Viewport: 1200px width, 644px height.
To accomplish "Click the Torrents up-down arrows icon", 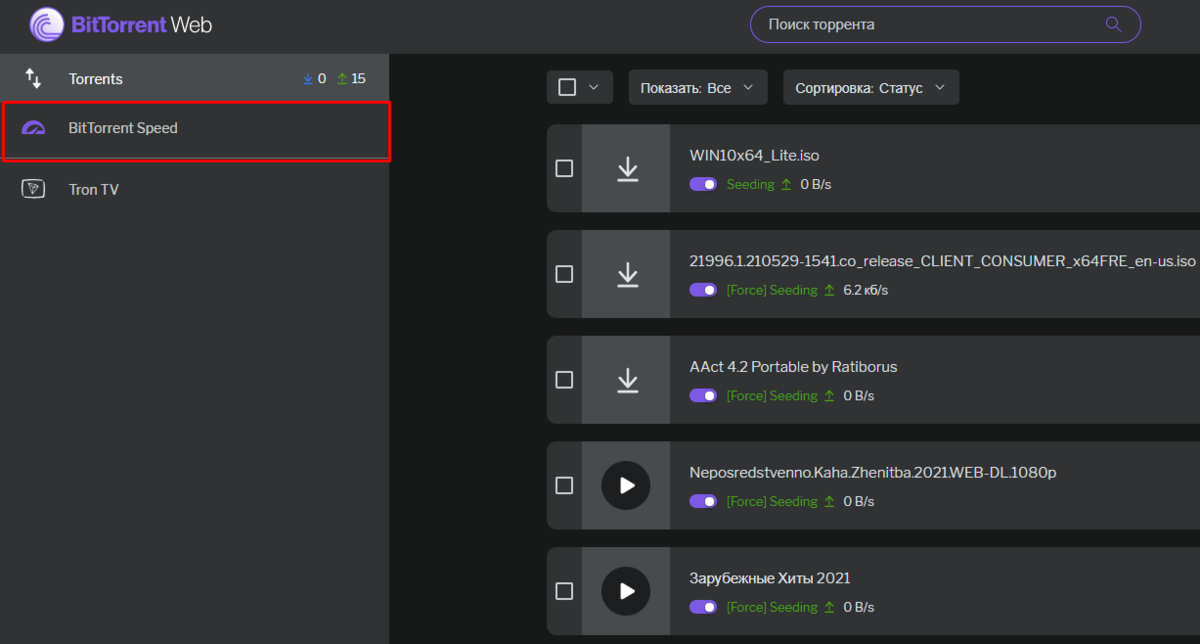I will 33,78.
